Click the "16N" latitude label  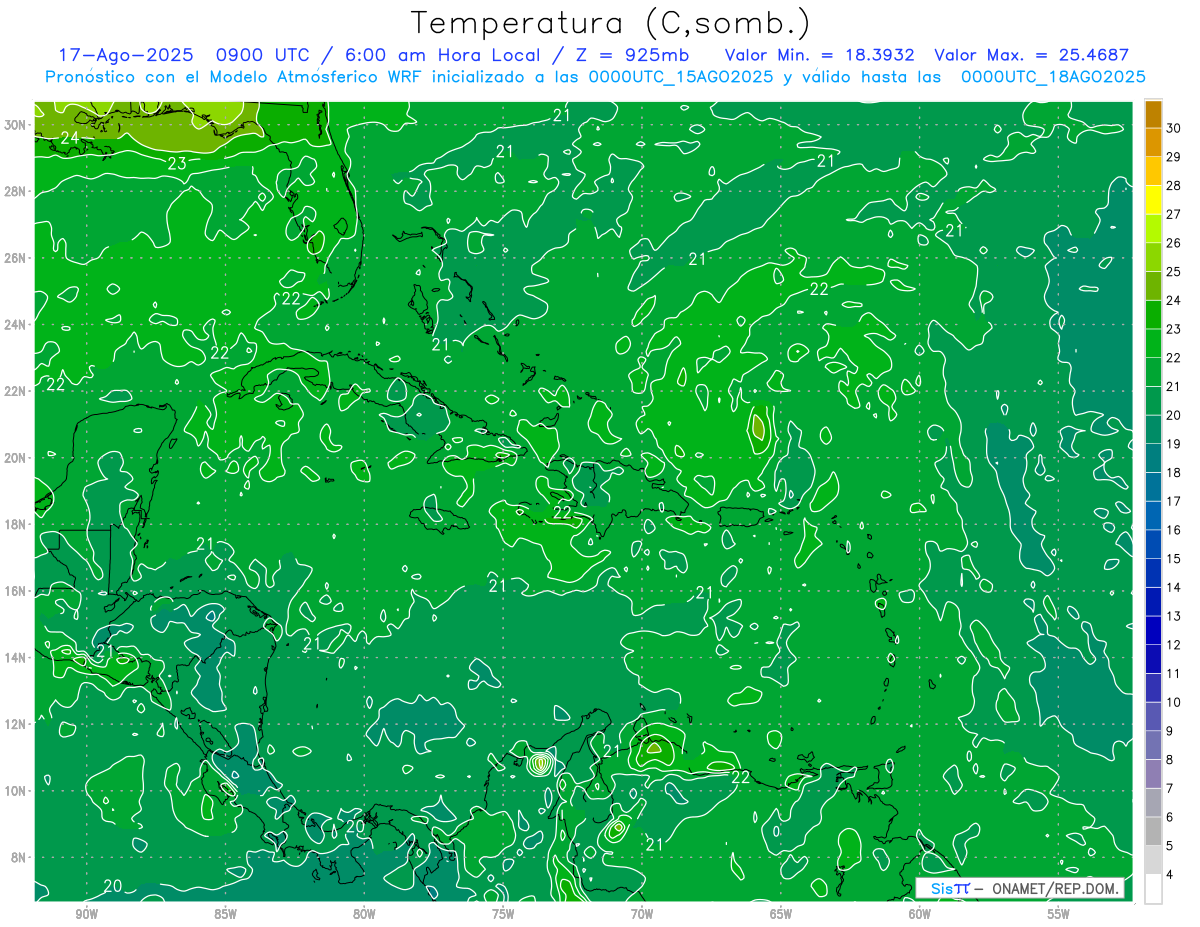pos(14,590)
